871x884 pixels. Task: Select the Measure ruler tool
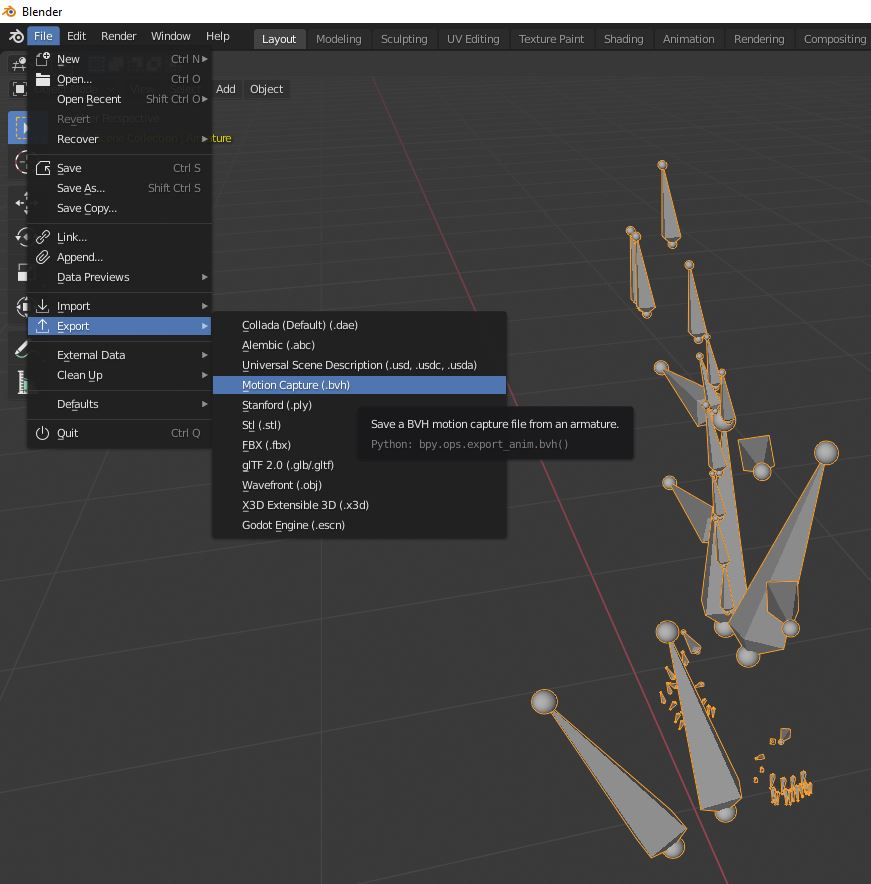[22, 382]
